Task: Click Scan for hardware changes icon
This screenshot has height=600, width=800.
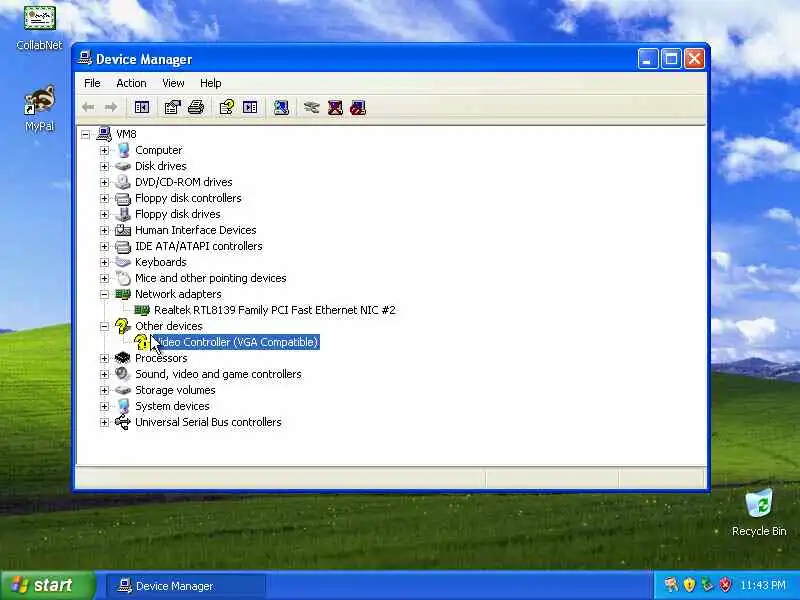Action: coord(281,107)
